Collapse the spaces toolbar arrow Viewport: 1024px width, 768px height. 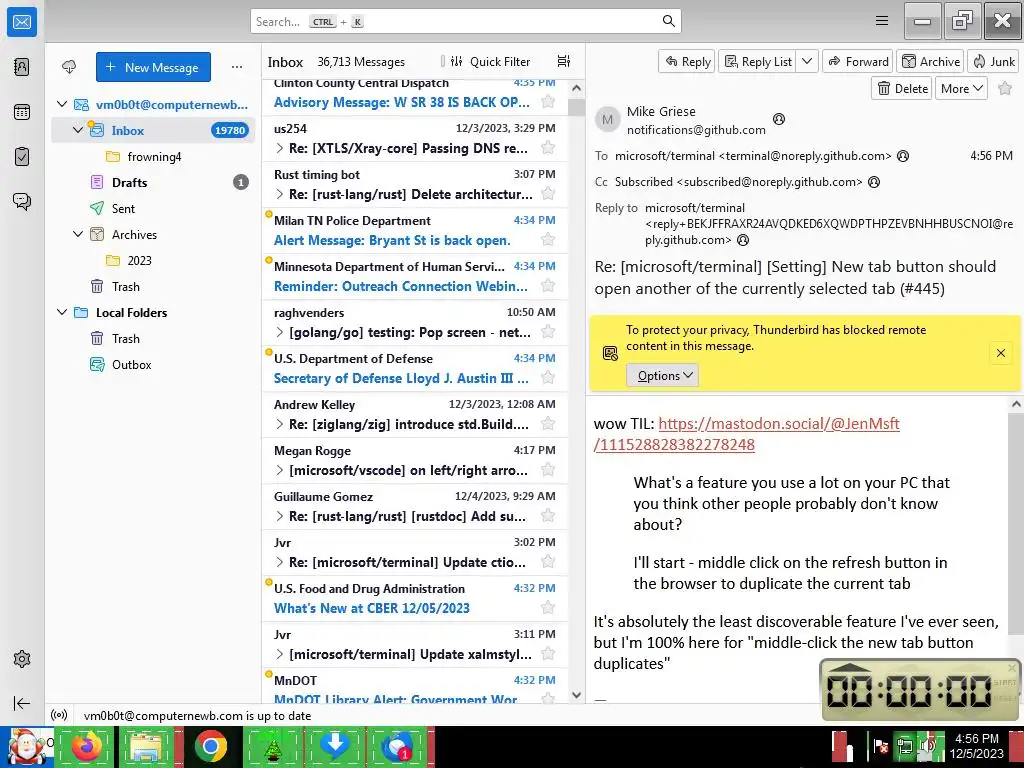click(22, 703)
